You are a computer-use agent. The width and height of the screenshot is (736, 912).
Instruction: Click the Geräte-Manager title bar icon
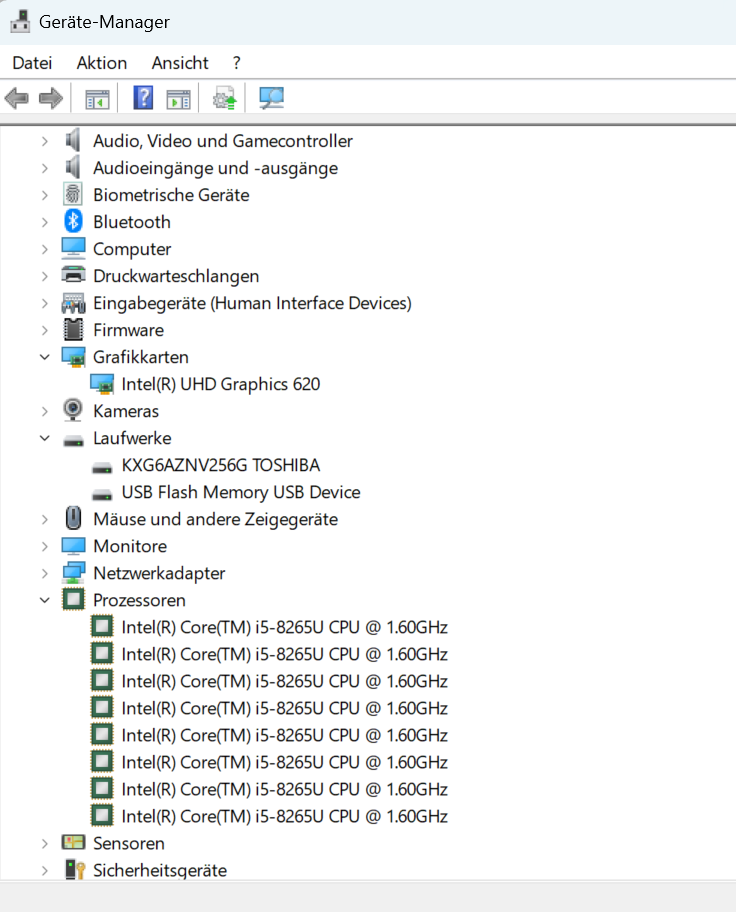[x=20, y=22]
